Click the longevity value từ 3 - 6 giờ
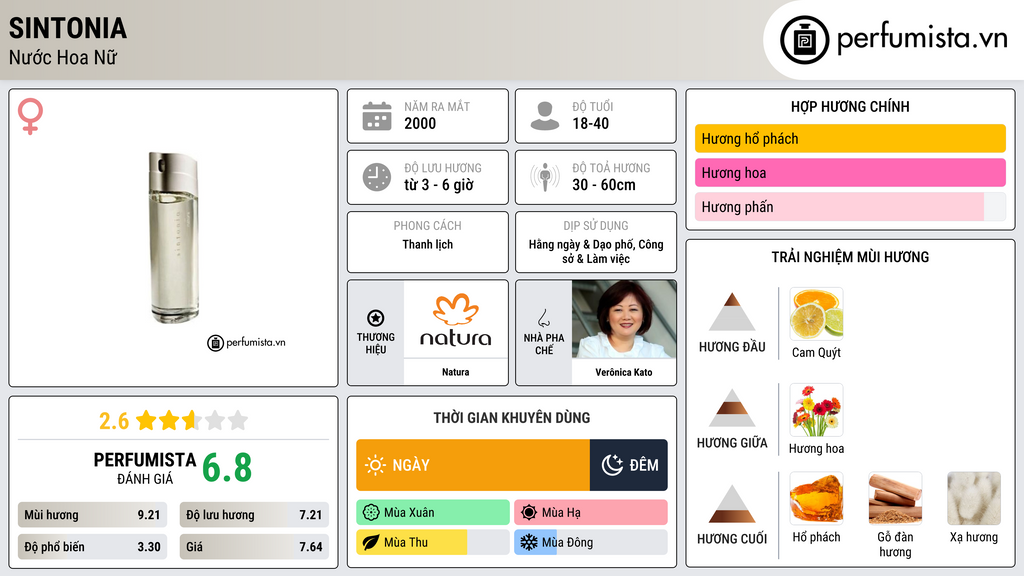Viewport: 1024px width, 576px height. click(x=439, y=185)
